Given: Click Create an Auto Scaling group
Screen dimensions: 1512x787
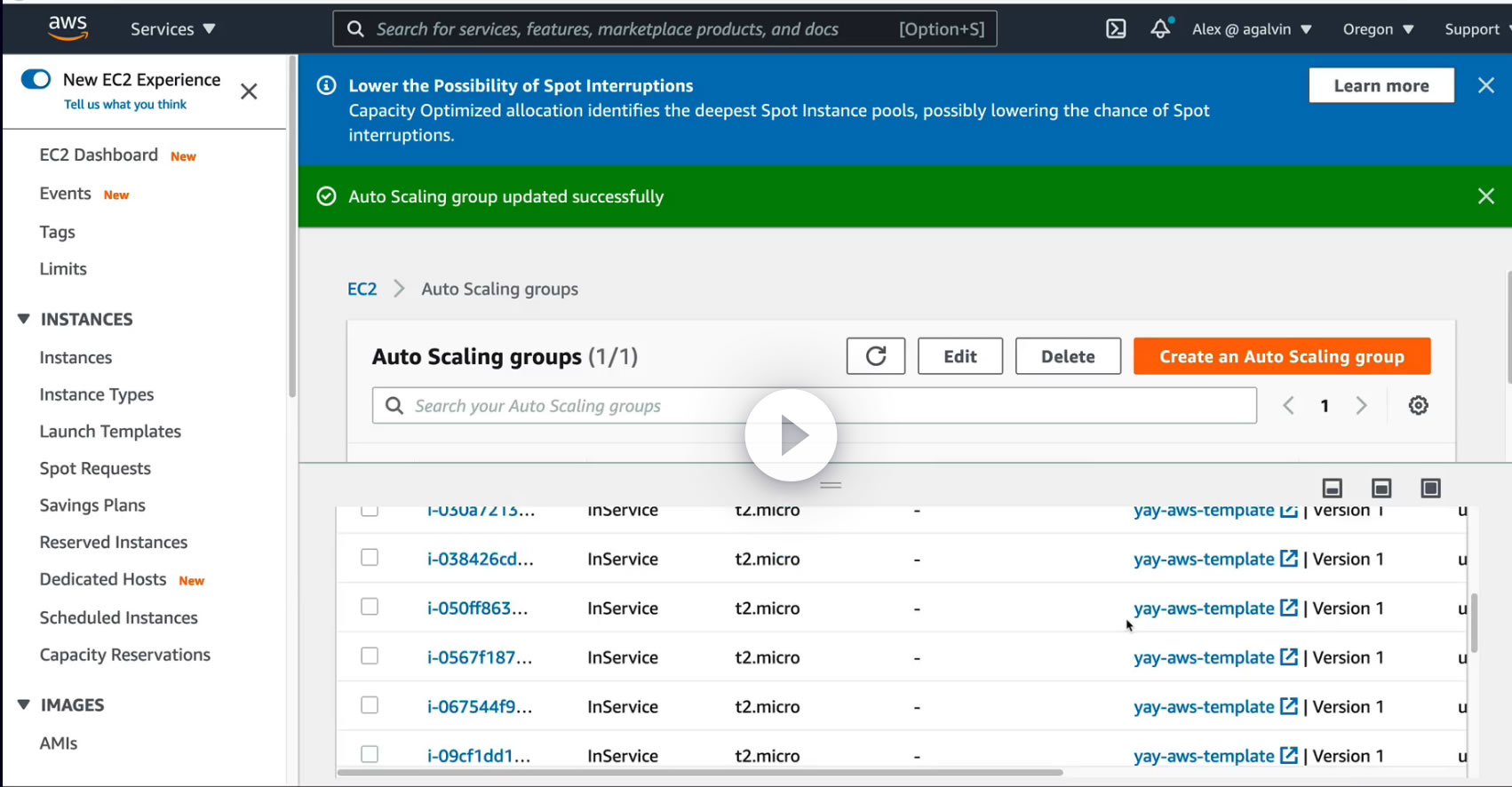Looking at the screenshot, I should 1281,356.
